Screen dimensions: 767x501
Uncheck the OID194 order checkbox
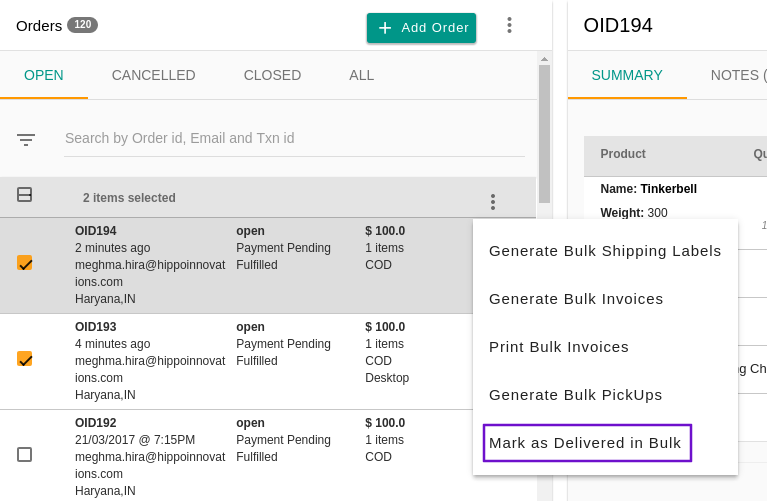[x=24, y=263]
